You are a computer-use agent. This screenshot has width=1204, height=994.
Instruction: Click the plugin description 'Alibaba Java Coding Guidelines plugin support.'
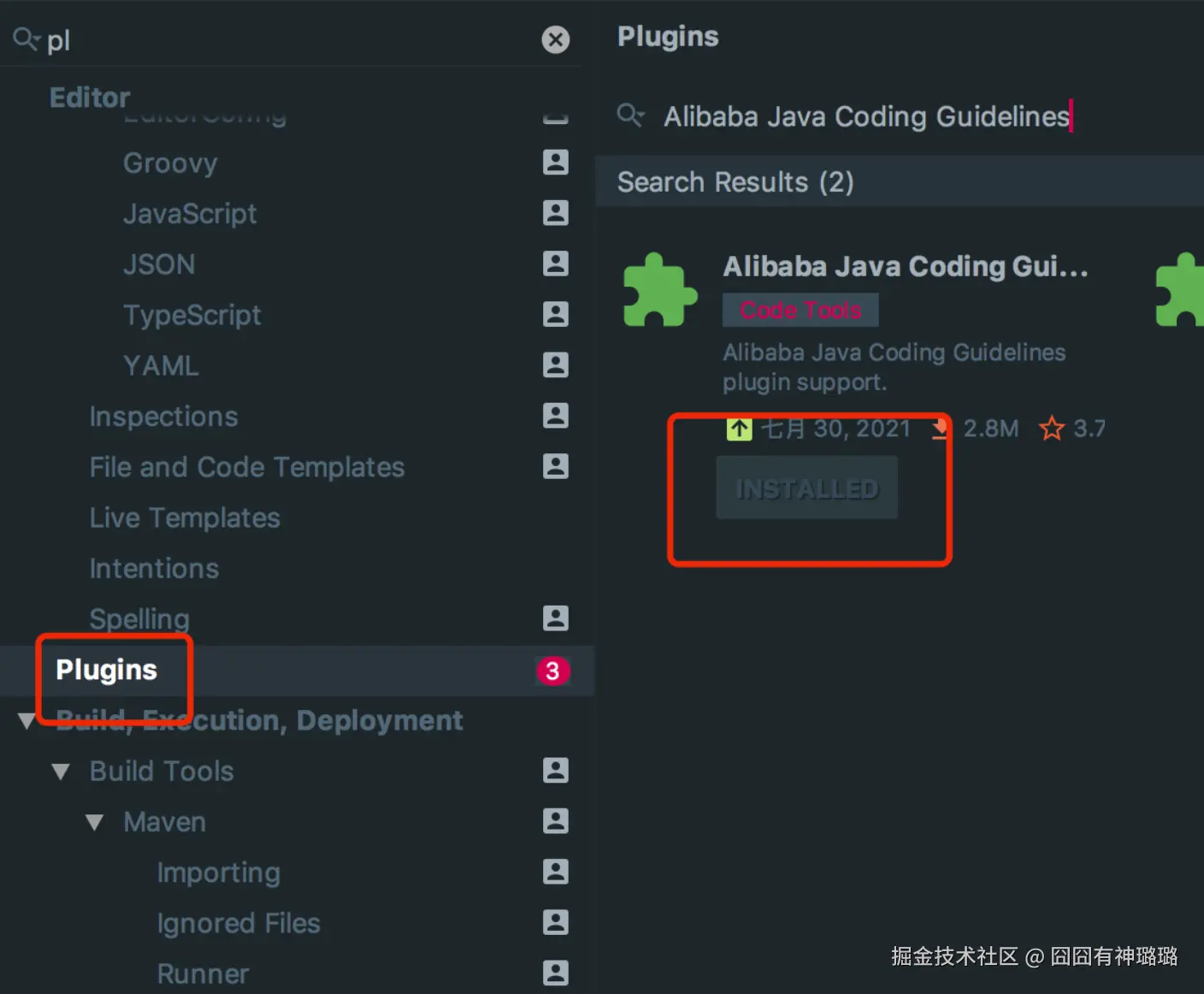pyautogui.click(x=894, y=367)
